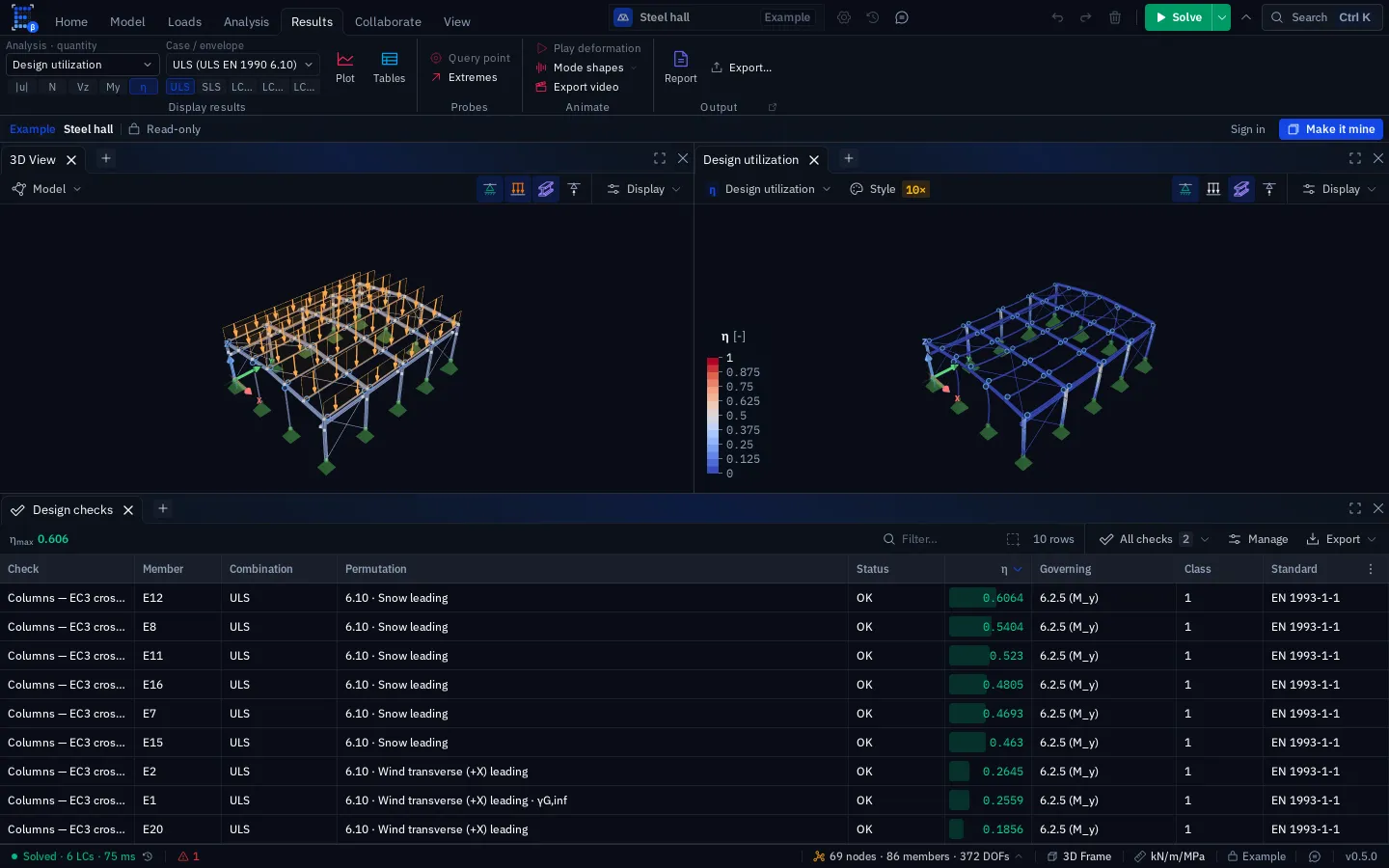The height and width of the screenshot is (868, 1389).
Task: Click the undo arrow icon
Action: (x=1057, y=17)
